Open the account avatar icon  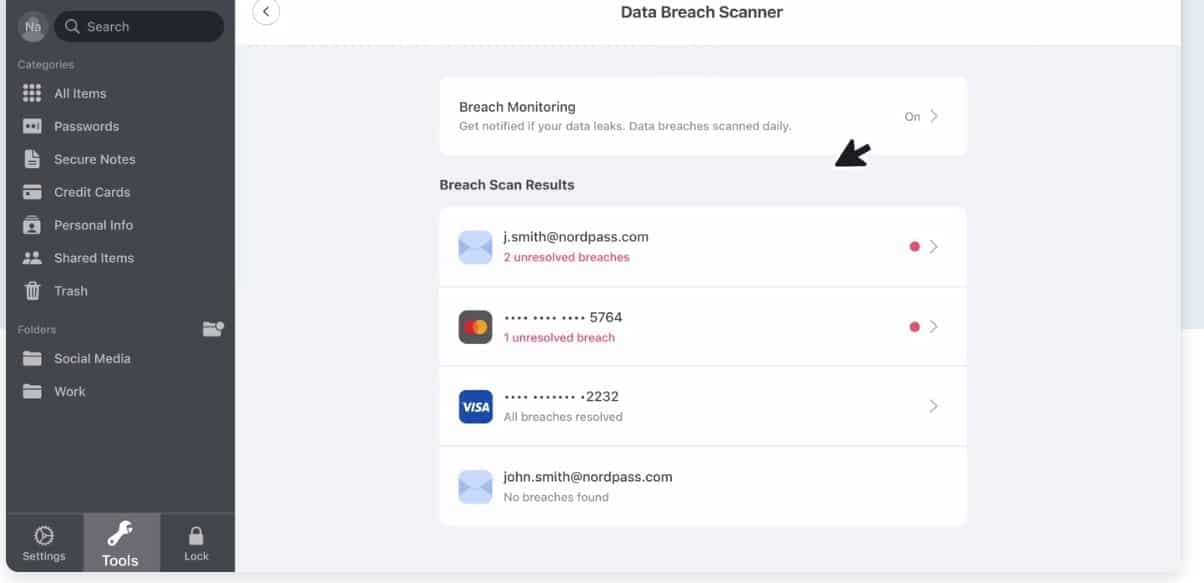(33, 27)
